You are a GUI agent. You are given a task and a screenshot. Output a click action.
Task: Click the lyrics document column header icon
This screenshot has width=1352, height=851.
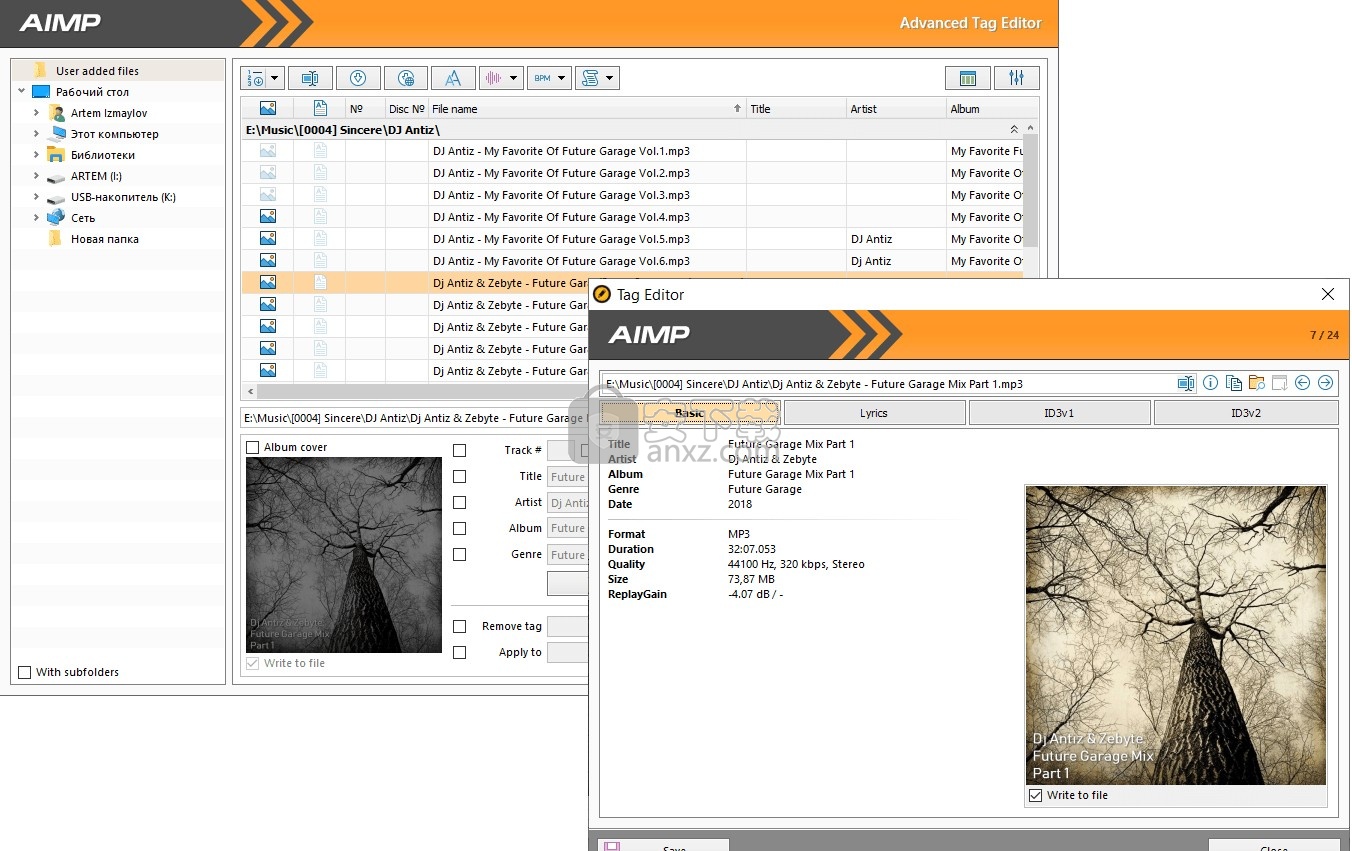click(320, 108)
